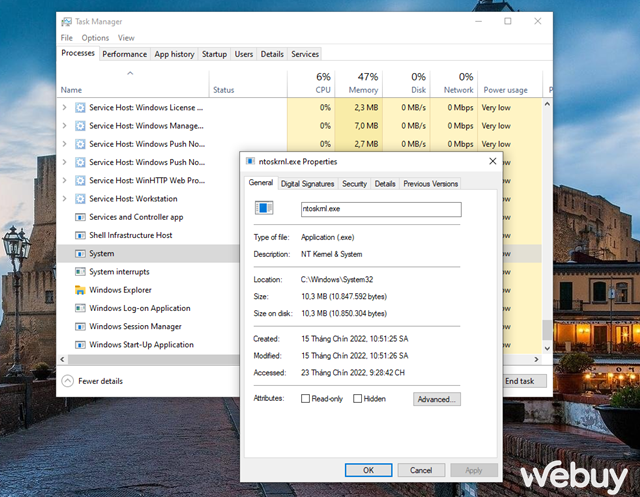The image size is (640, 497).
Task: Click the Windows Log-on Application icon
Action: 80,308
